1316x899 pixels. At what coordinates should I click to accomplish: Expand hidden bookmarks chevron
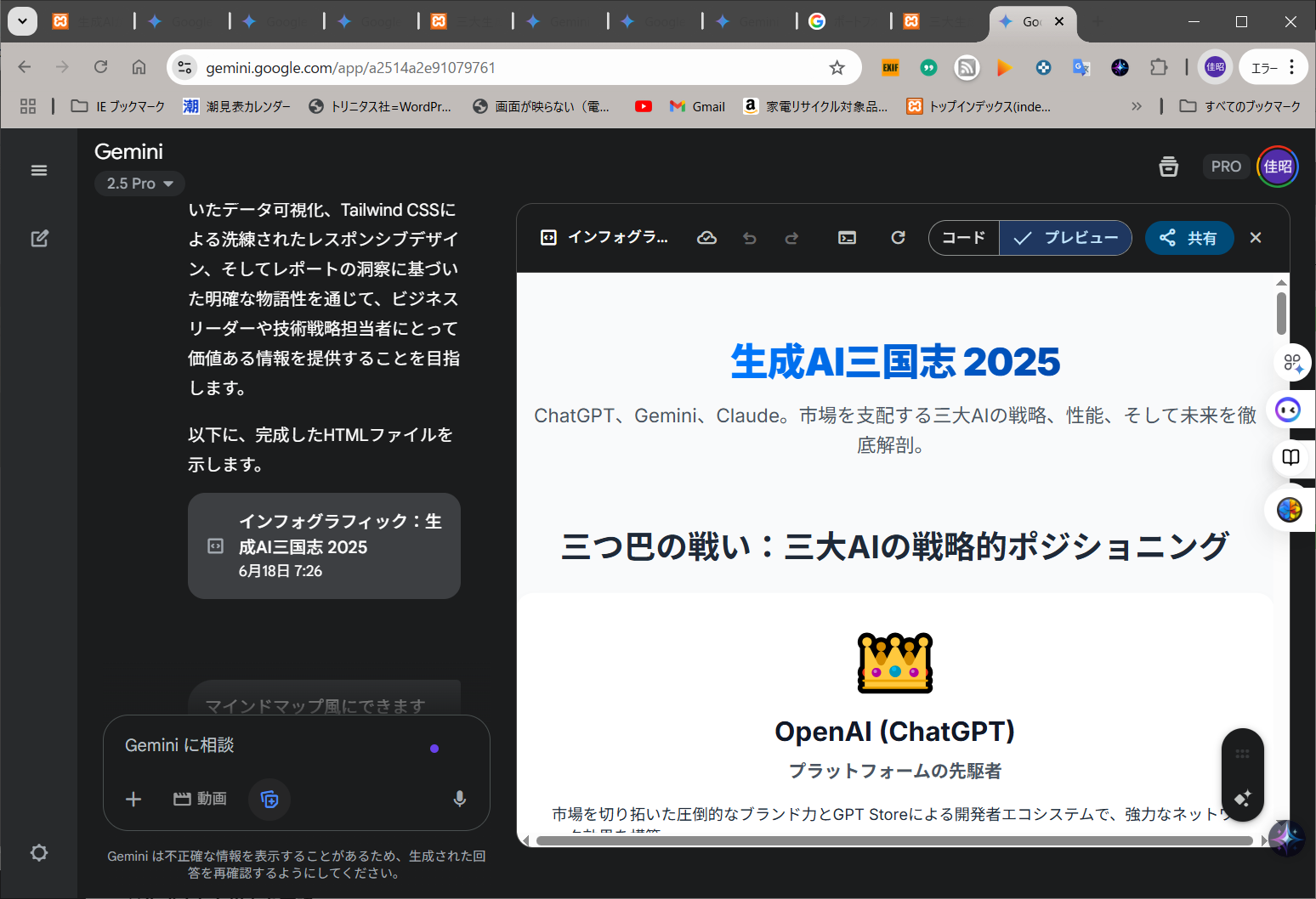pyautogui.click(x=1137, y=106)
